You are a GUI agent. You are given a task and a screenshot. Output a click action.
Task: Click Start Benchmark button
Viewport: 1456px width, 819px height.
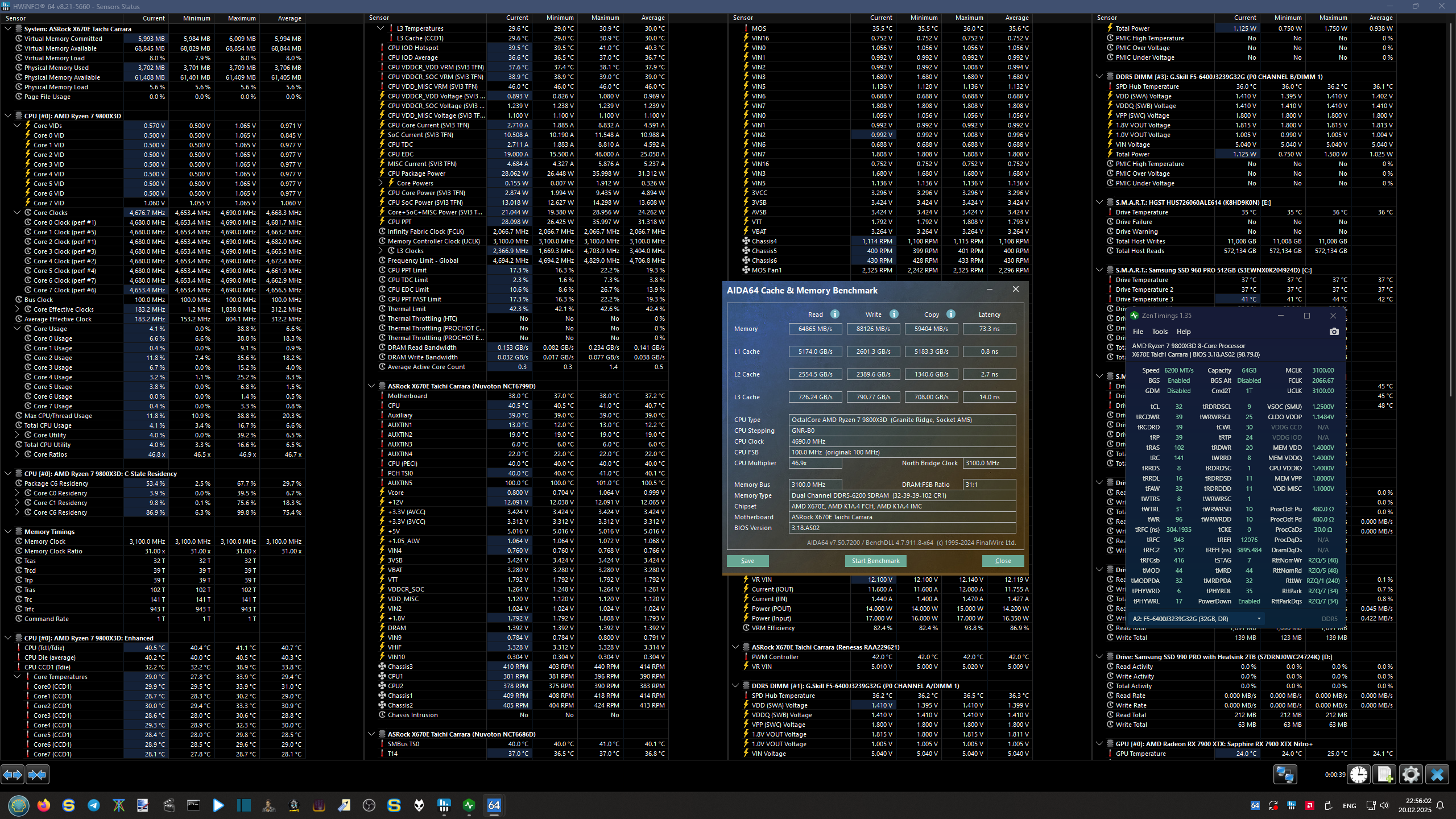(x=875, y=561)
